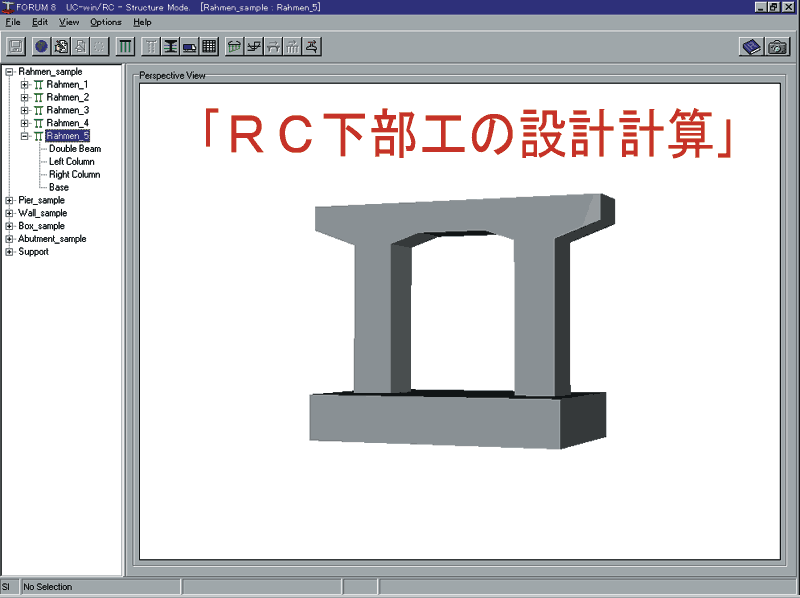Click the grayed page icon after the hand-document icon

[80, 46]
